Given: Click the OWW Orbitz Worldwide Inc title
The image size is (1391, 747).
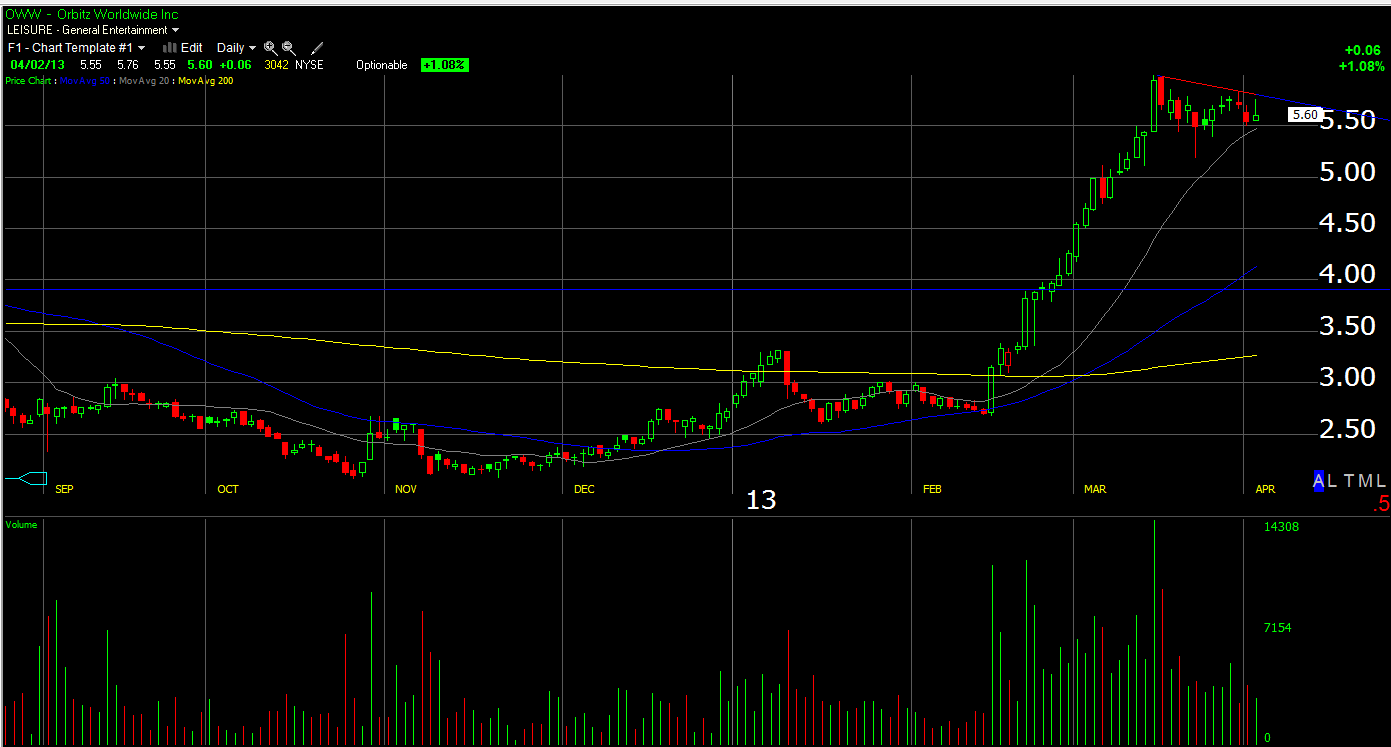Looking at the screenshot, I should (x=92, y=14).
